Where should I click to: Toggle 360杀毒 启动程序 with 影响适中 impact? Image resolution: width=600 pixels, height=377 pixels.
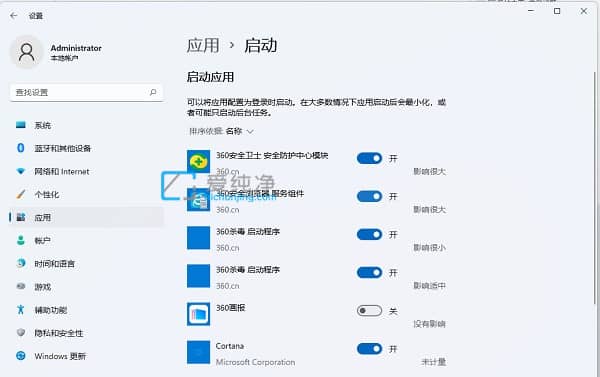[369, 273]
